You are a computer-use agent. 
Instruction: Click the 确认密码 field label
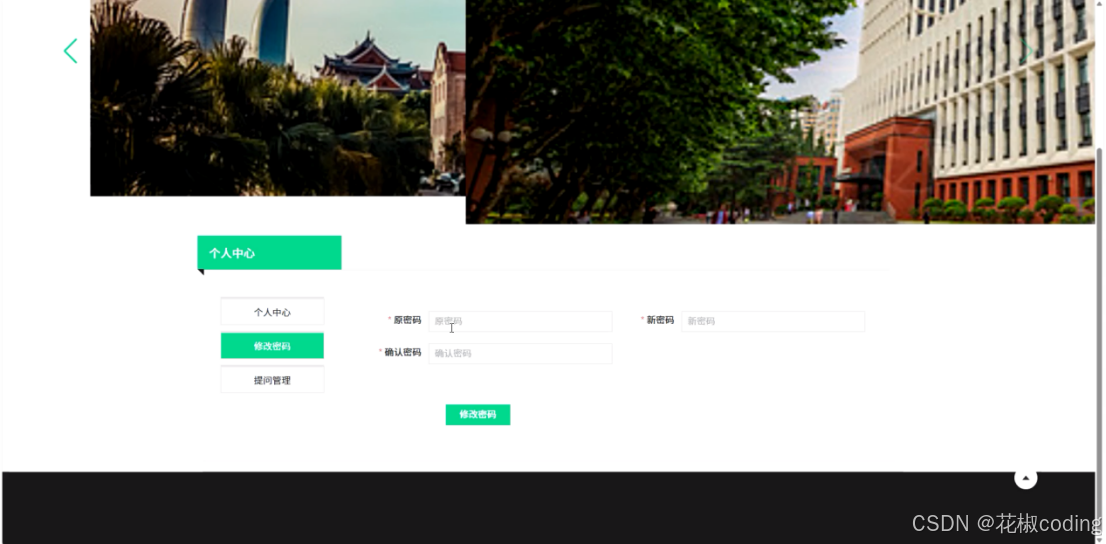[403, 353]
